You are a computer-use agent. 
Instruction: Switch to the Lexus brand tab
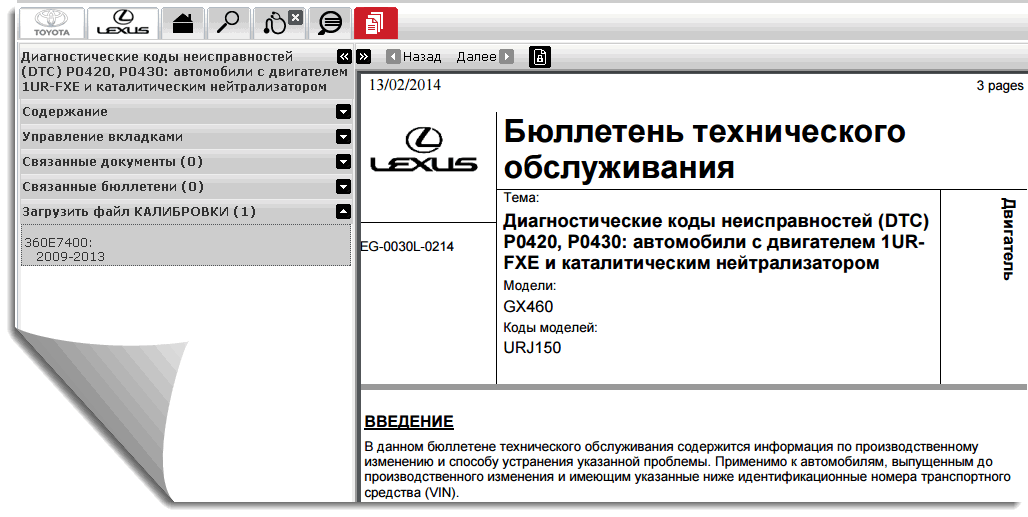(x=122, y=22)
